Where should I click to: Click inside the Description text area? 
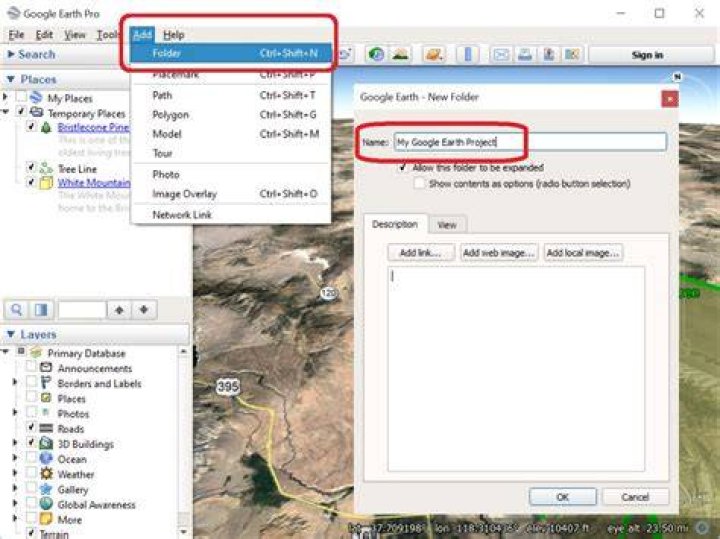tap(516, 369)
